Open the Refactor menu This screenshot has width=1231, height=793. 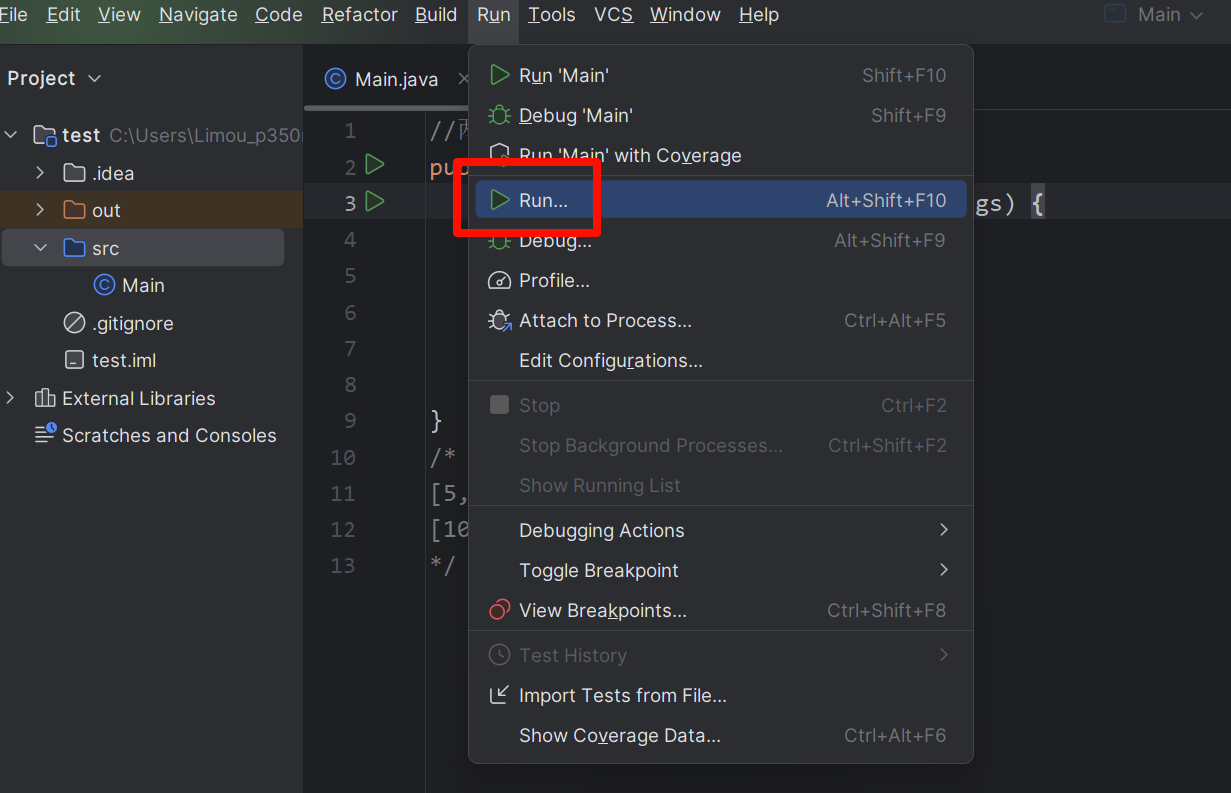coord(359,15)
